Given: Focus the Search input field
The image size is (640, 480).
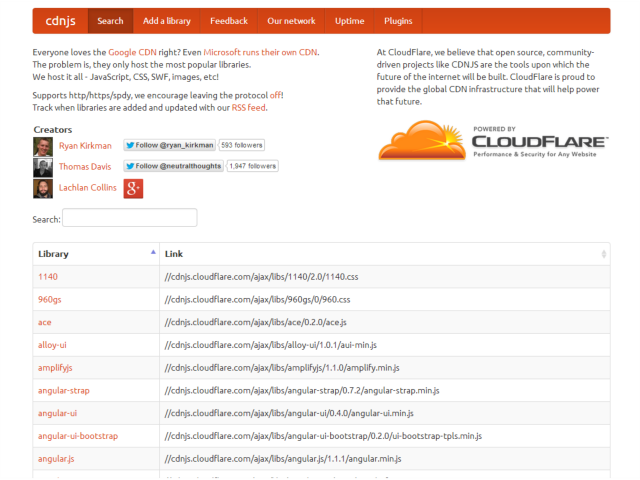Looking at the screenshot, I should pyautogui.click(x=130, y=218).
